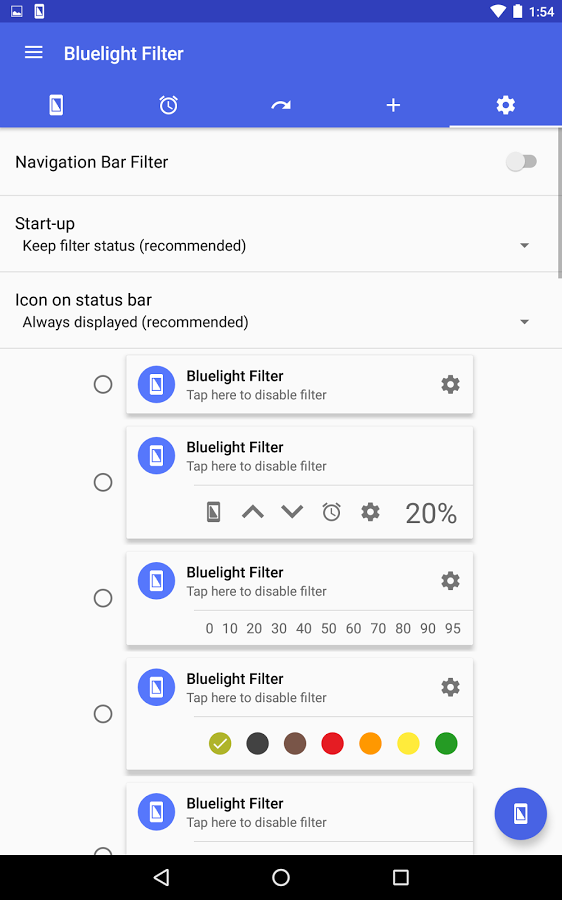Open the hamburger navigation menu
Screen dimensions: 562x900
[x=33, y=53]
